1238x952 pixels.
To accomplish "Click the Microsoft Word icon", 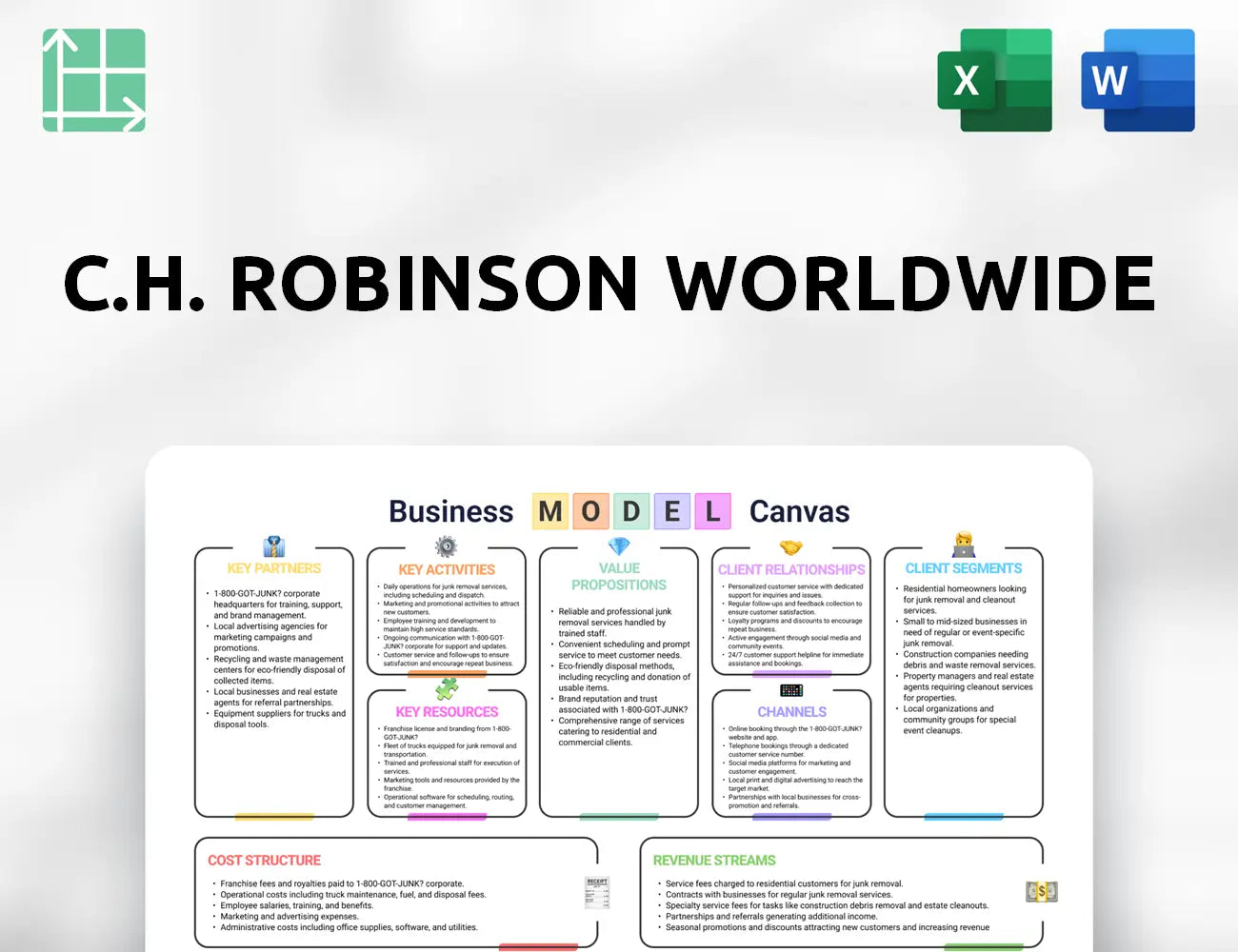I will (x=1138, y=80).
